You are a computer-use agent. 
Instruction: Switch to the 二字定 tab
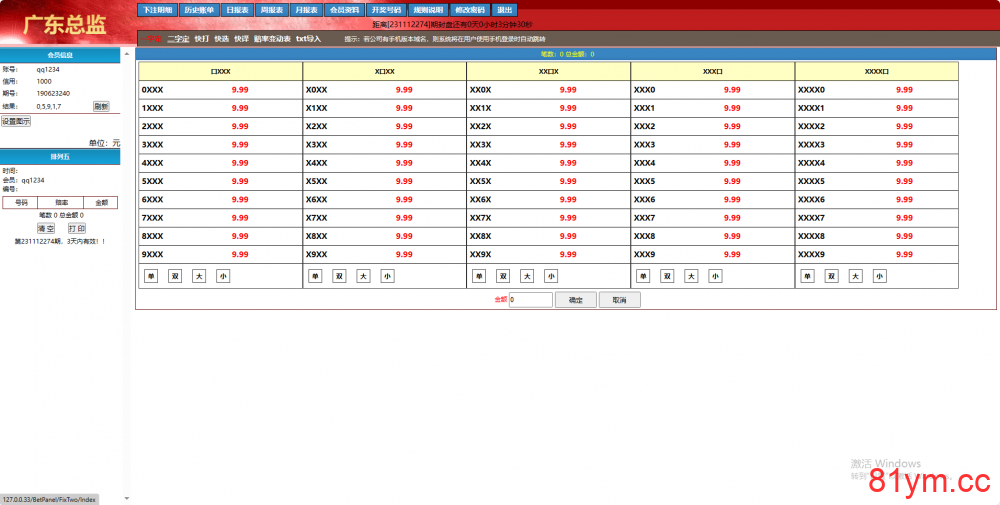178,39
